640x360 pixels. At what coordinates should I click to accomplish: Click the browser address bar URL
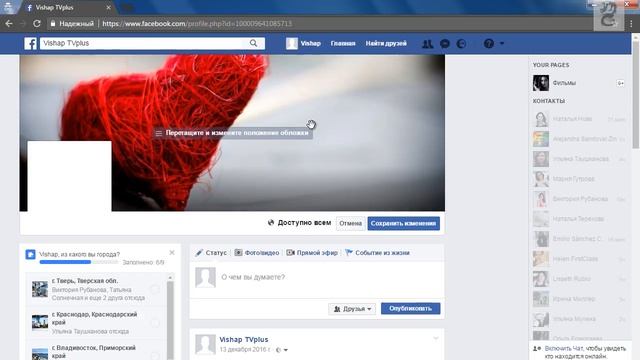point(197,24)
